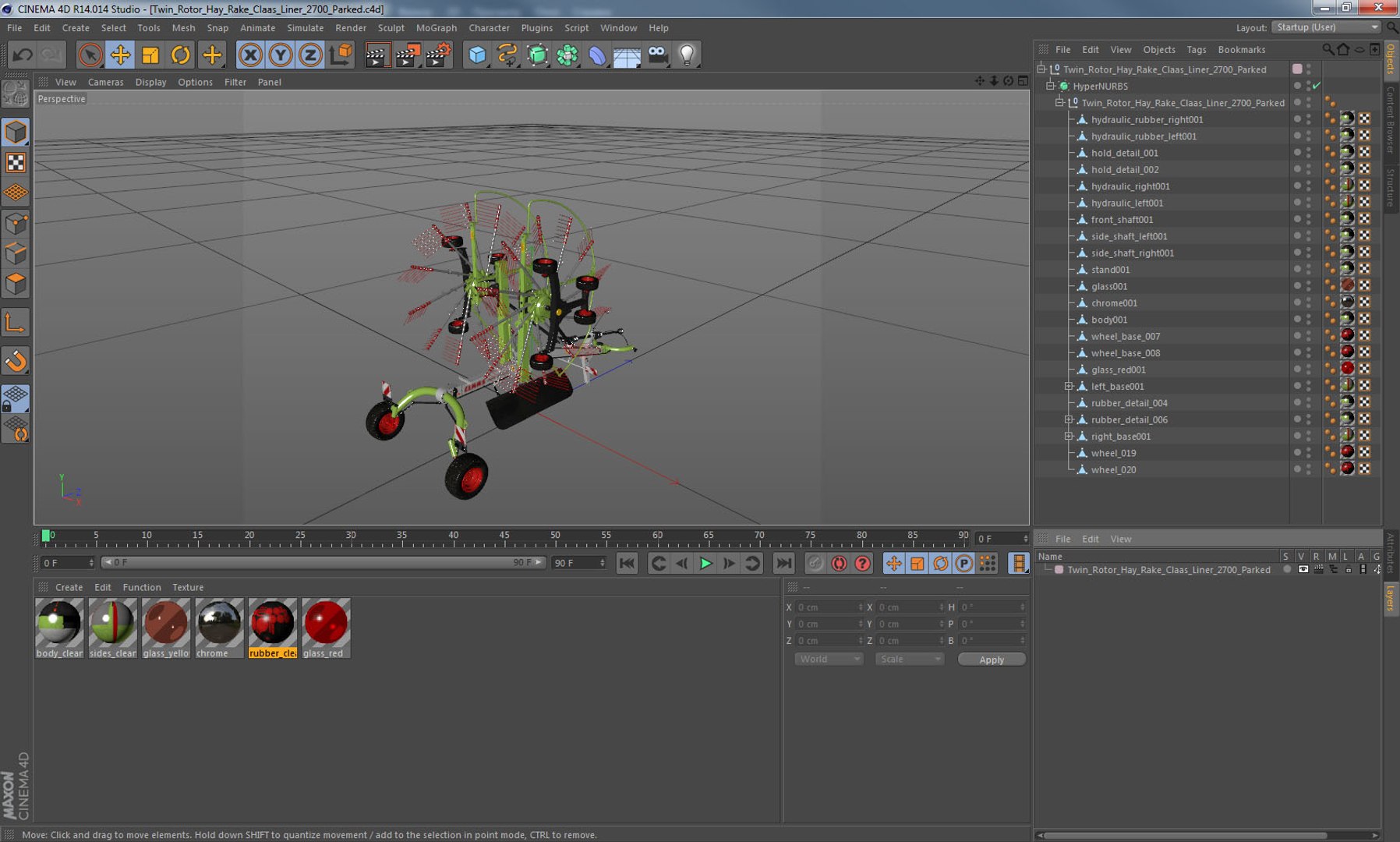
Task: Toggle the Enable Axis tool
Action: coord(16,323)
